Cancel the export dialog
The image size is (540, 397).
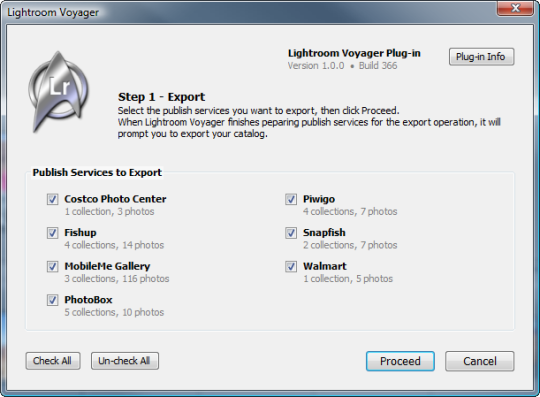479,361
